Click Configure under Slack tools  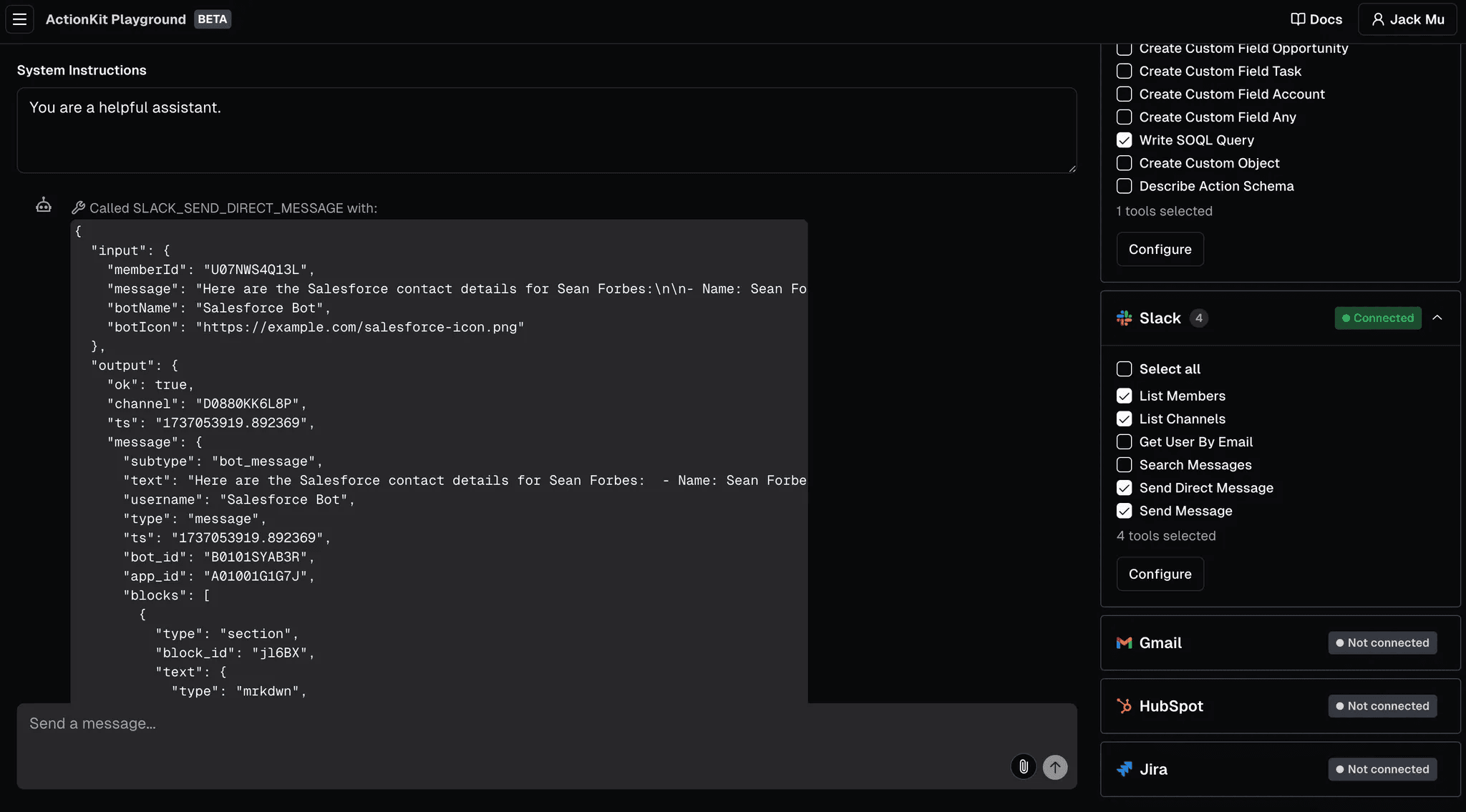coord(1160,574)
